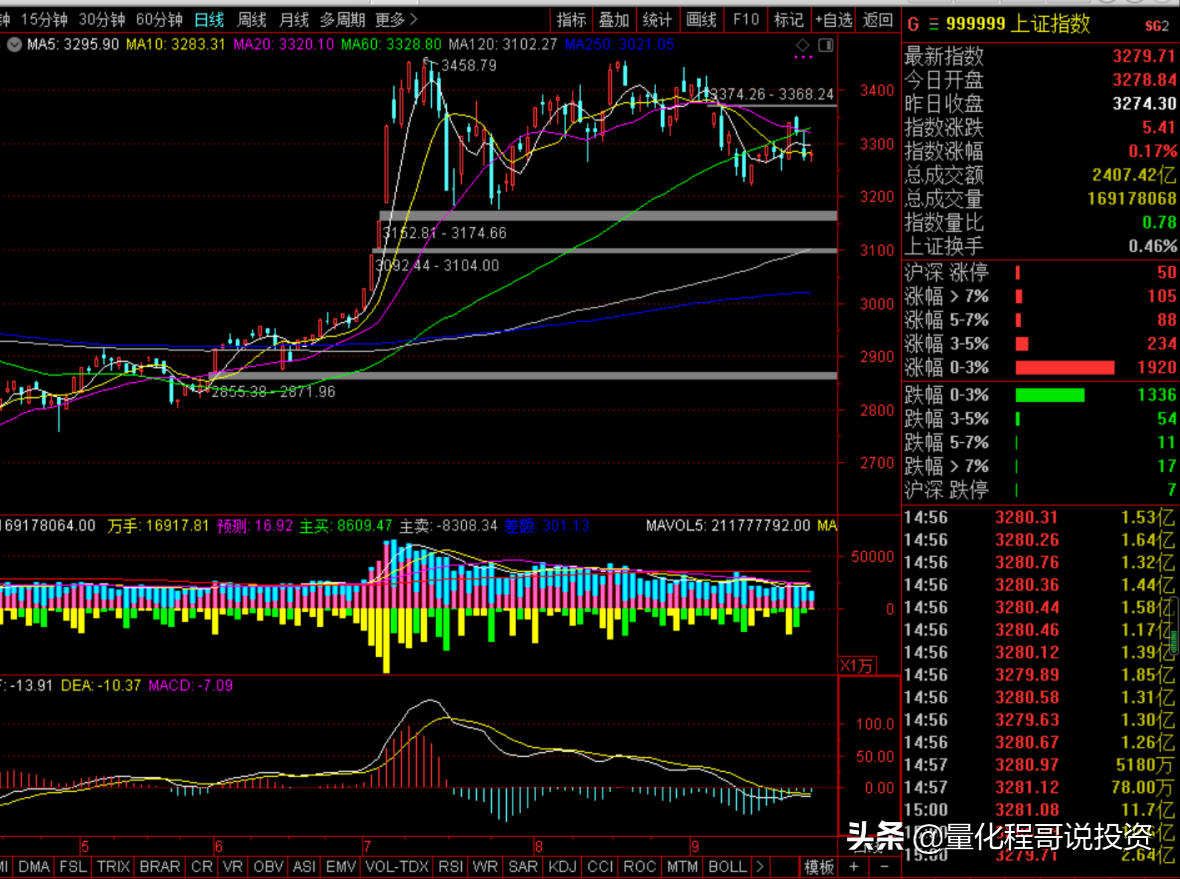The width and height of the screenshot is (1180, 879).
Task: Add to watchlist with +自选
Action: click(x=834, y=20)
